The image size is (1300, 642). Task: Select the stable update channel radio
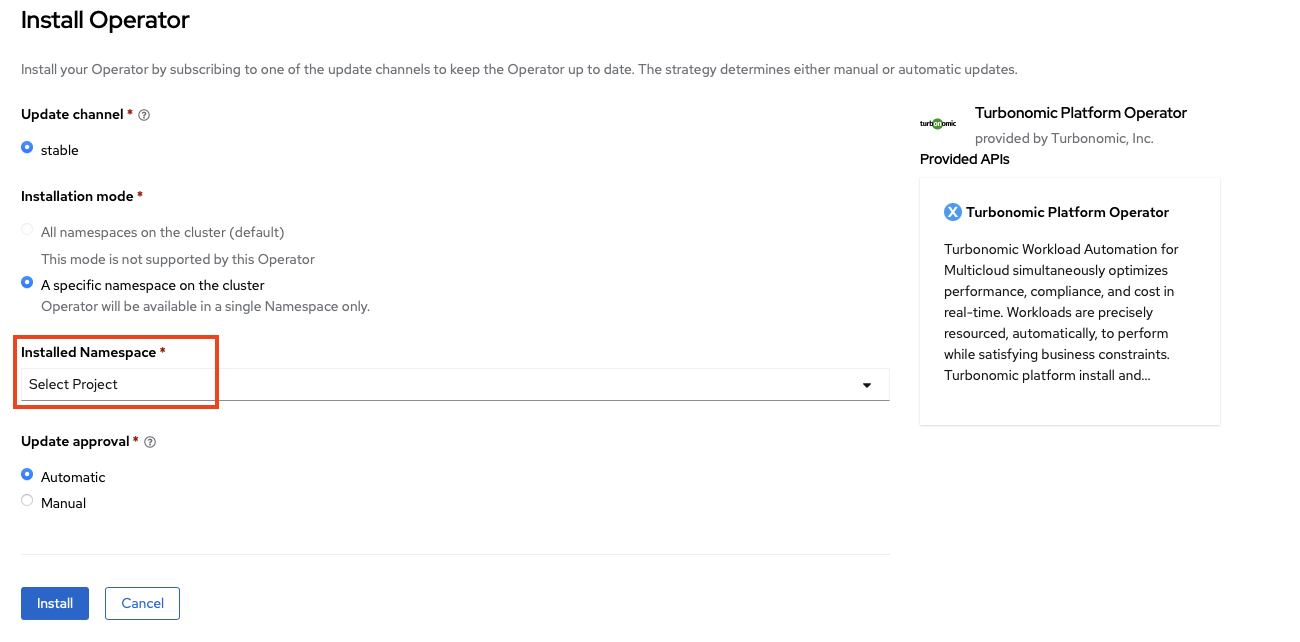tap(27, 148)
